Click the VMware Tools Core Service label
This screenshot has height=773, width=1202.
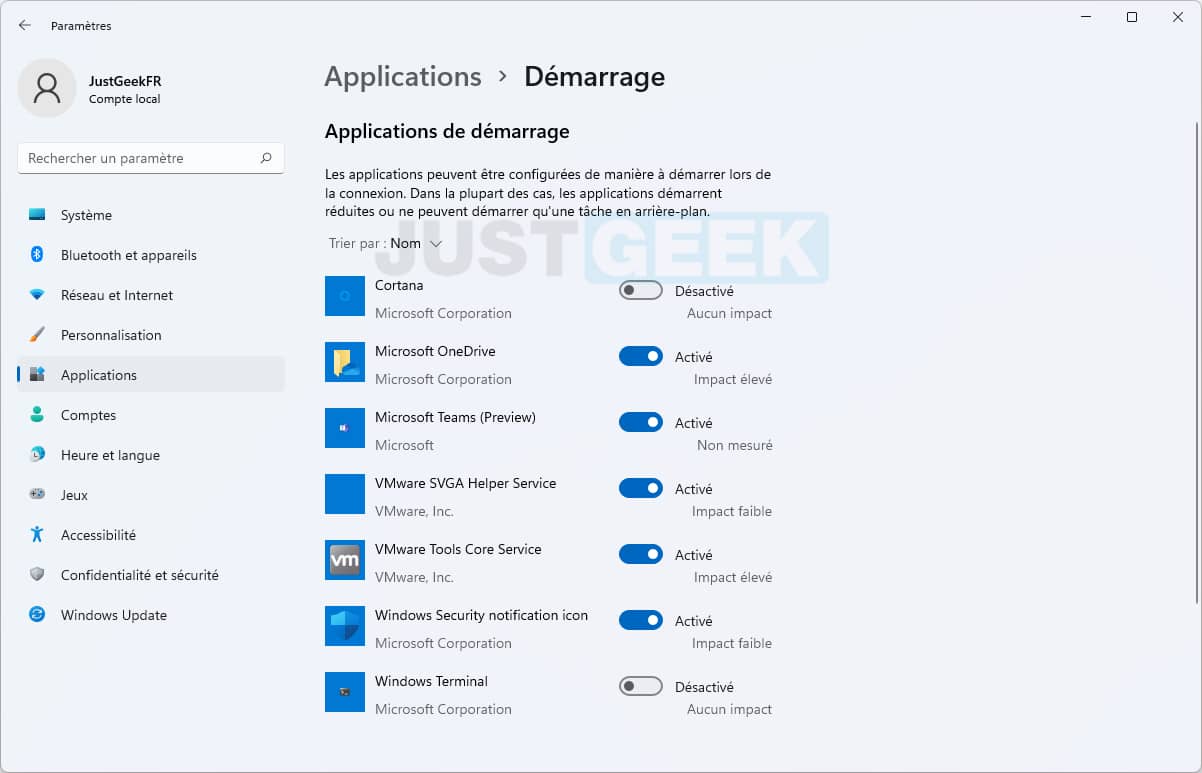pyautogui.click(x=458, y=549)
